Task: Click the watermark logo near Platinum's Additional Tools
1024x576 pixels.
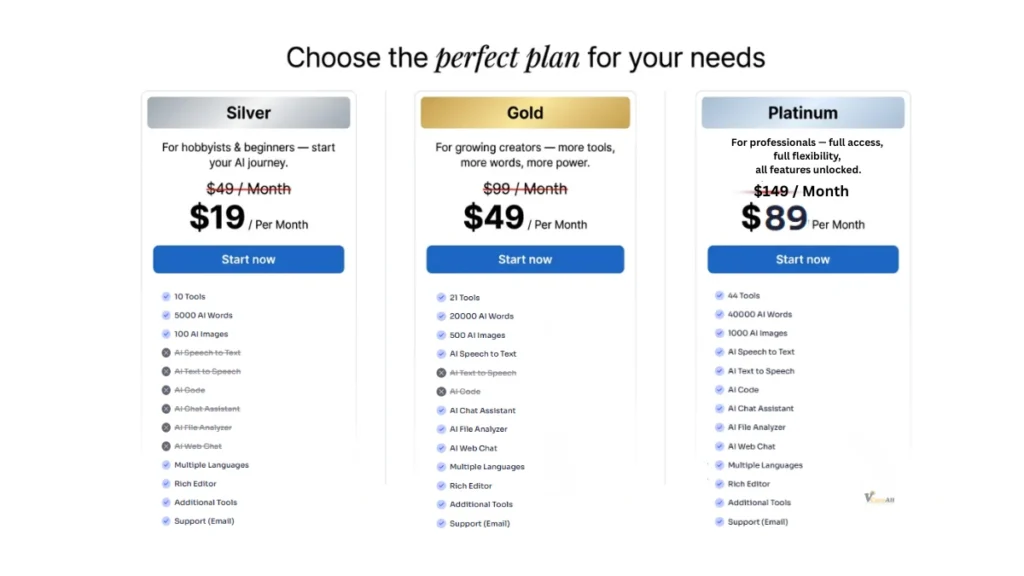Action: 878,497
